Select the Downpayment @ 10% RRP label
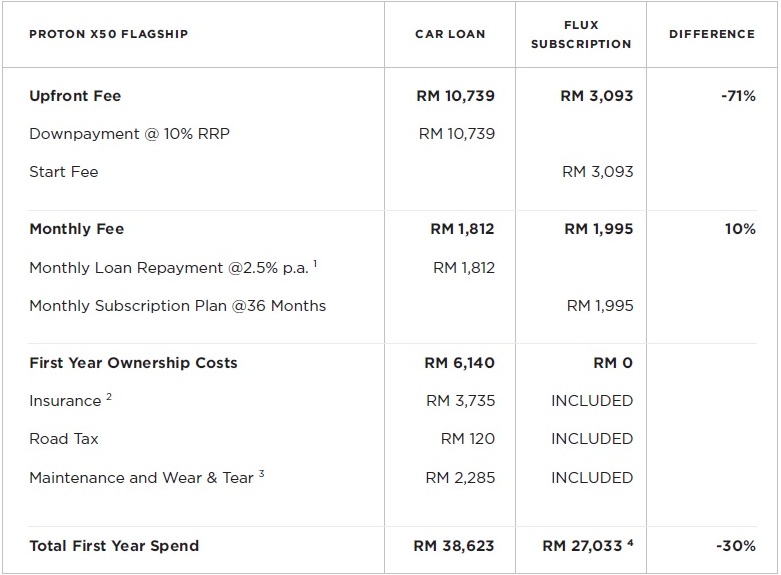Viewport: 781px width, 575px height. pyautogui.click(x=129, y=134)
